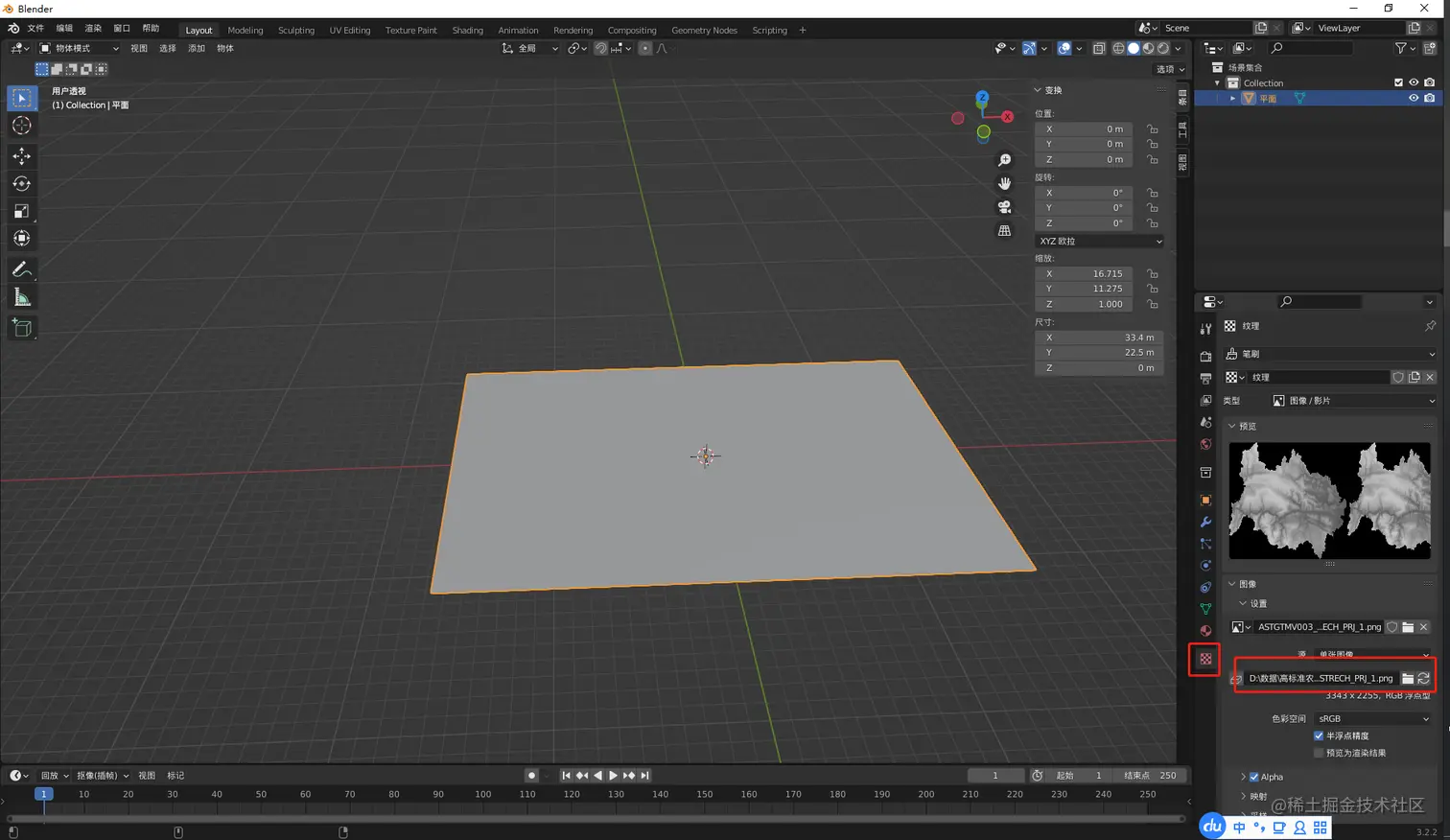Open 回放 popover in timeline

[x=54, y=776]
